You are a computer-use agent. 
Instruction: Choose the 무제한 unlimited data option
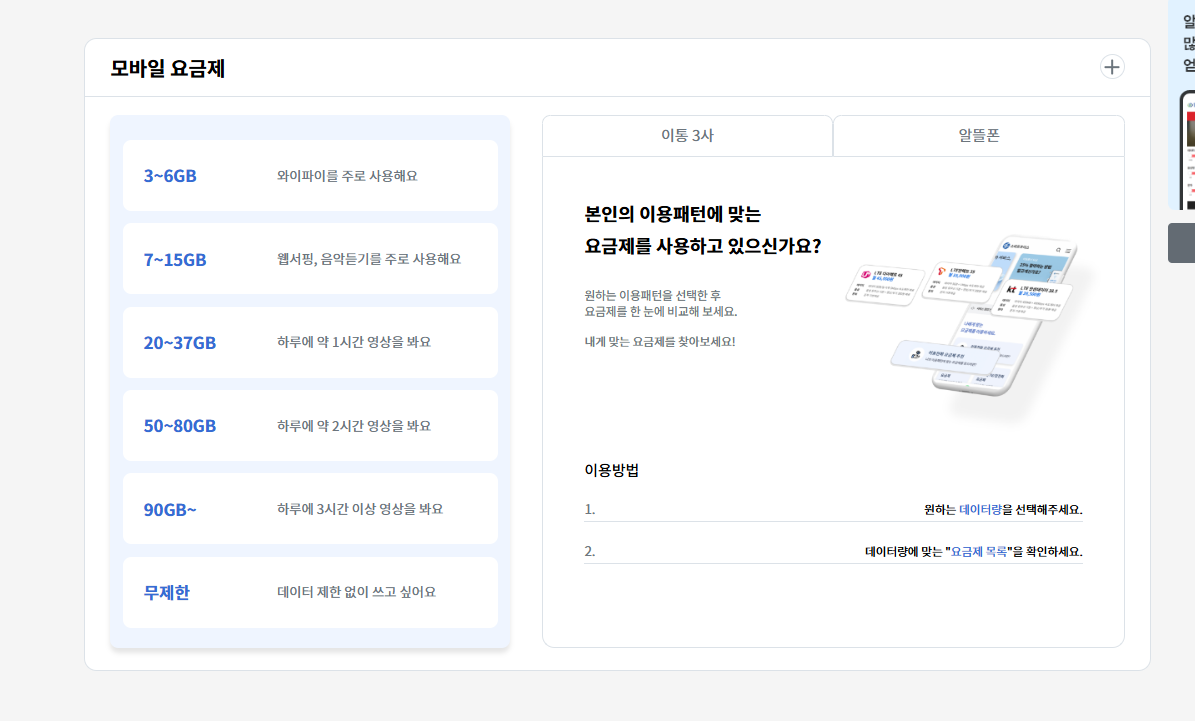[x=310, y=592]
